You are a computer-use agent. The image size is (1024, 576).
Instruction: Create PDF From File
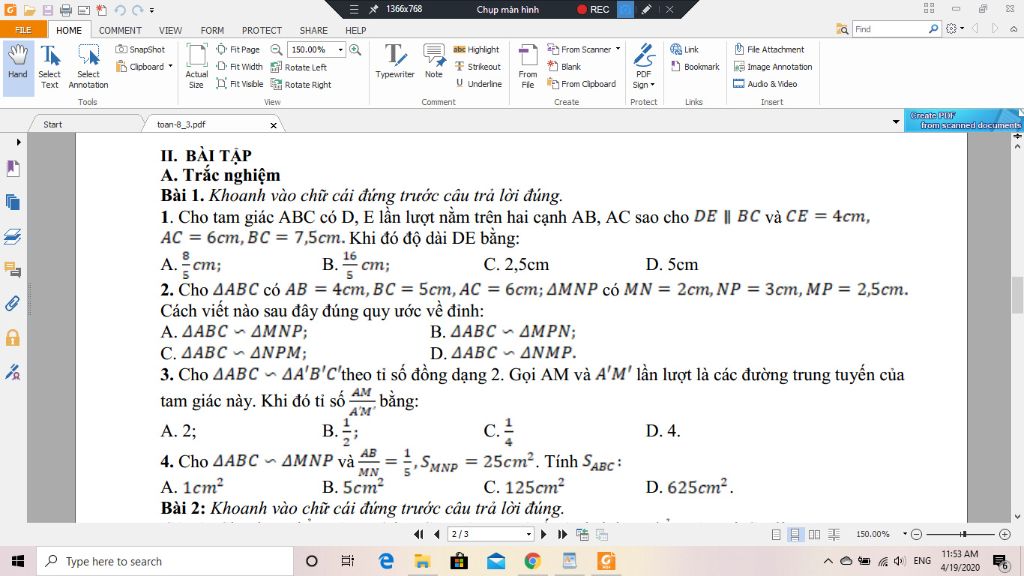tap(528, 67)
